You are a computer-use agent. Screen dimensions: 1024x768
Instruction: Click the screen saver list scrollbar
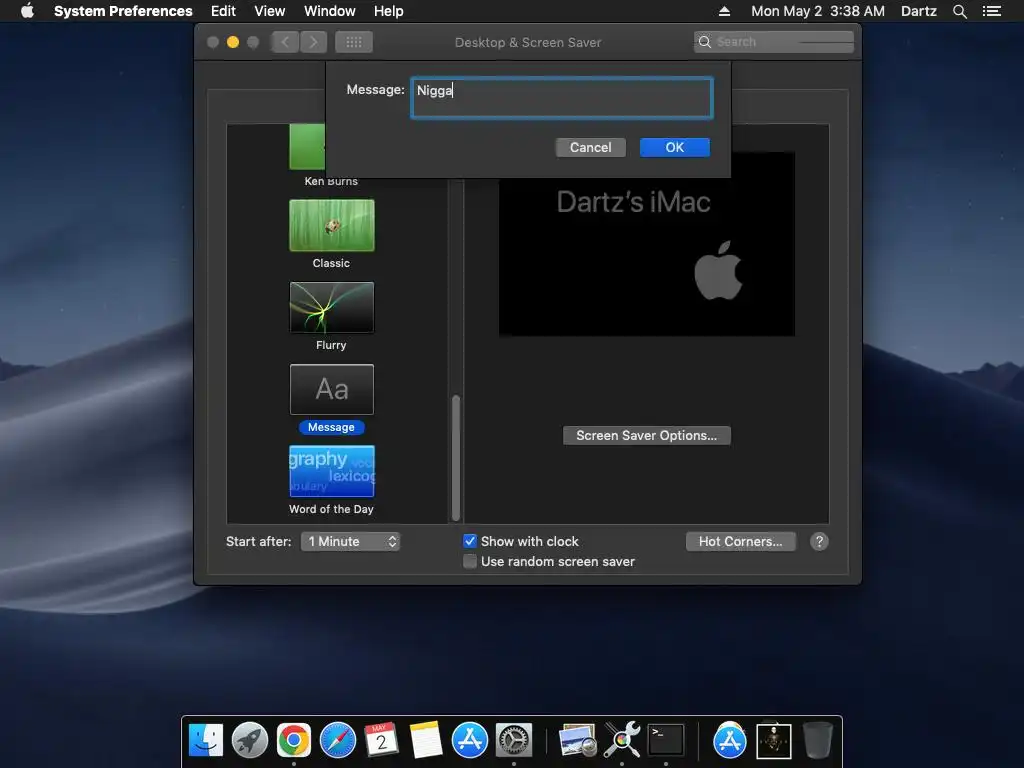coord(456,457)
